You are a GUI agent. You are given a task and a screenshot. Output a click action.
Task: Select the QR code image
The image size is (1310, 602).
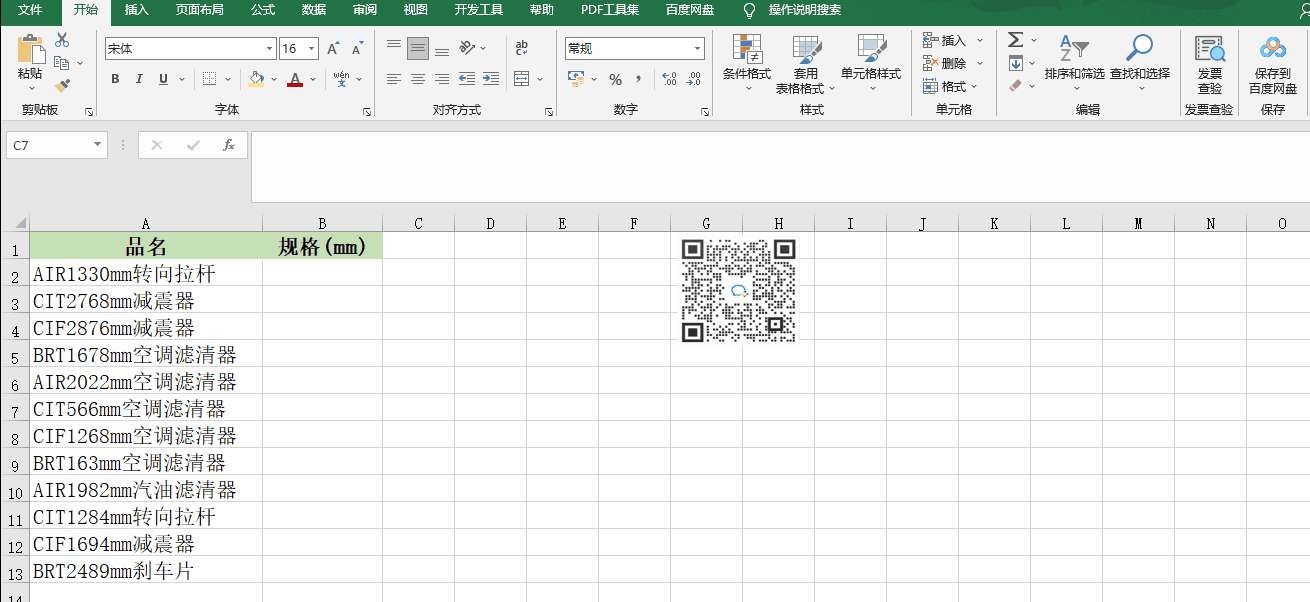[739, 291]
